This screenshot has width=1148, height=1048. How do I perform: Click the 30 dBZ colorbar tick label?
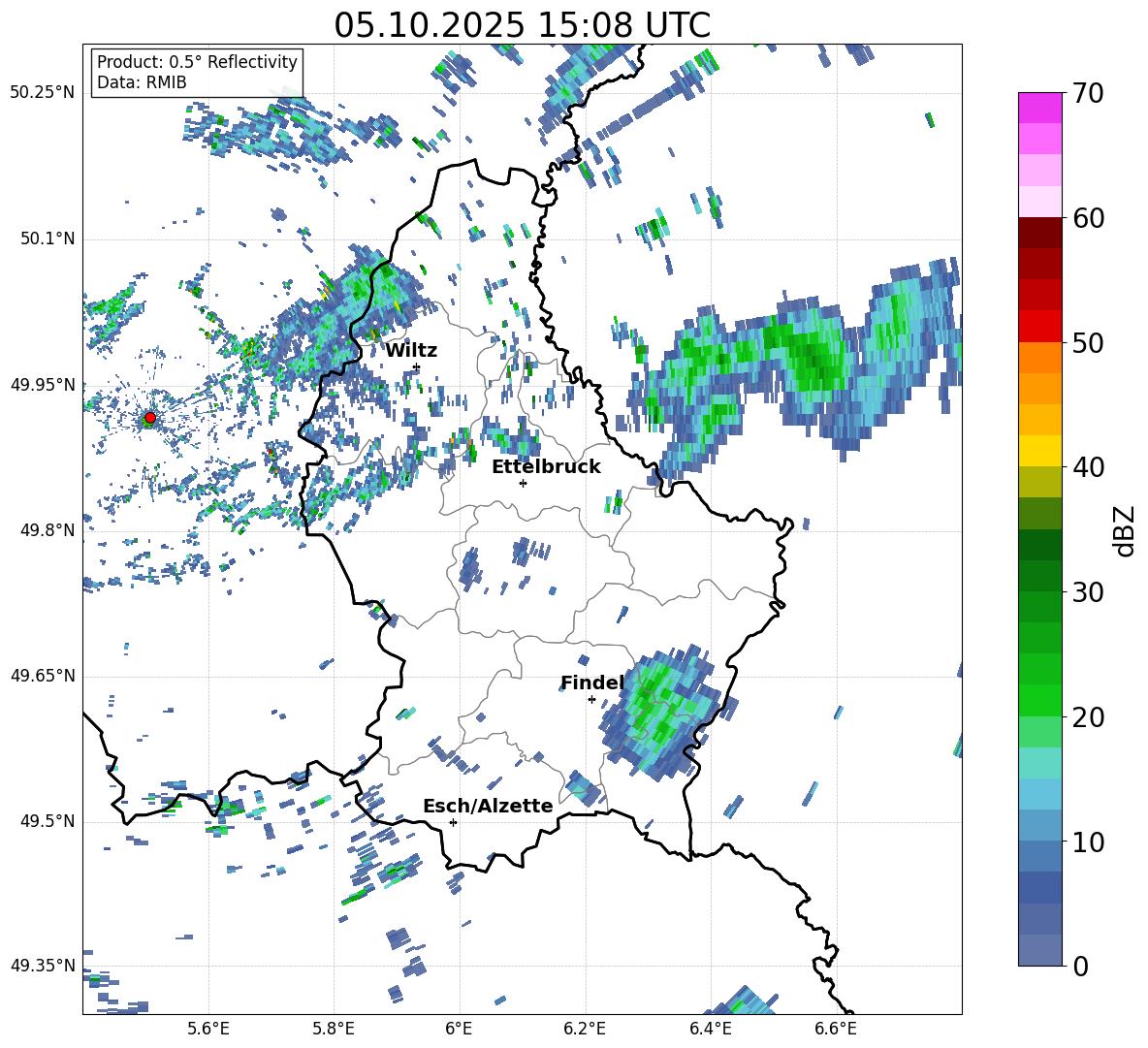1088,592
